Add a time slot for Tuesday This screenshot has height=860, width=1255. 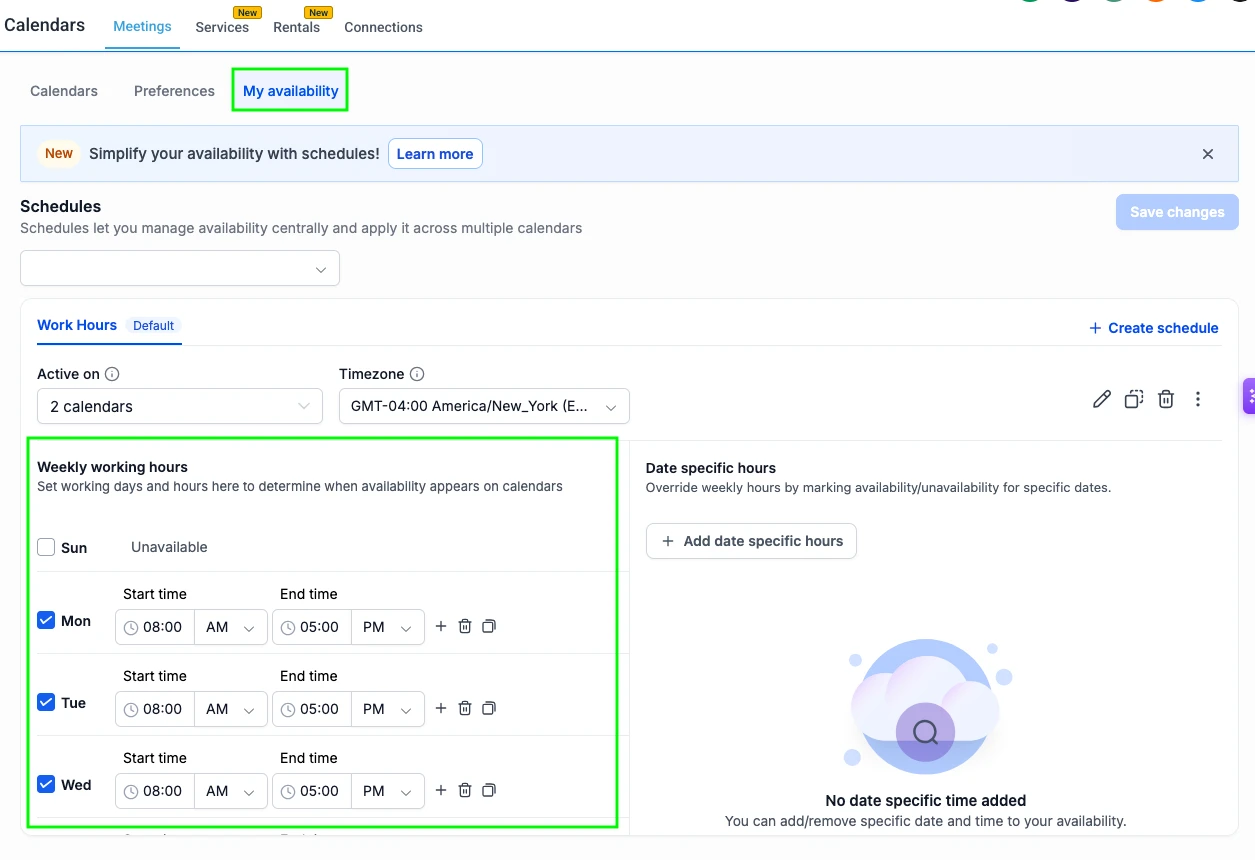coord(441,708)
